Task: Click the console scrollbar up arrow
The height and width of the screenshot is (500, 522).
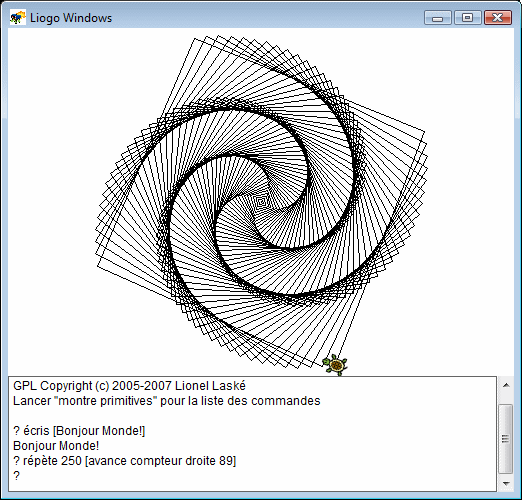Action: (x=506, y=386)
